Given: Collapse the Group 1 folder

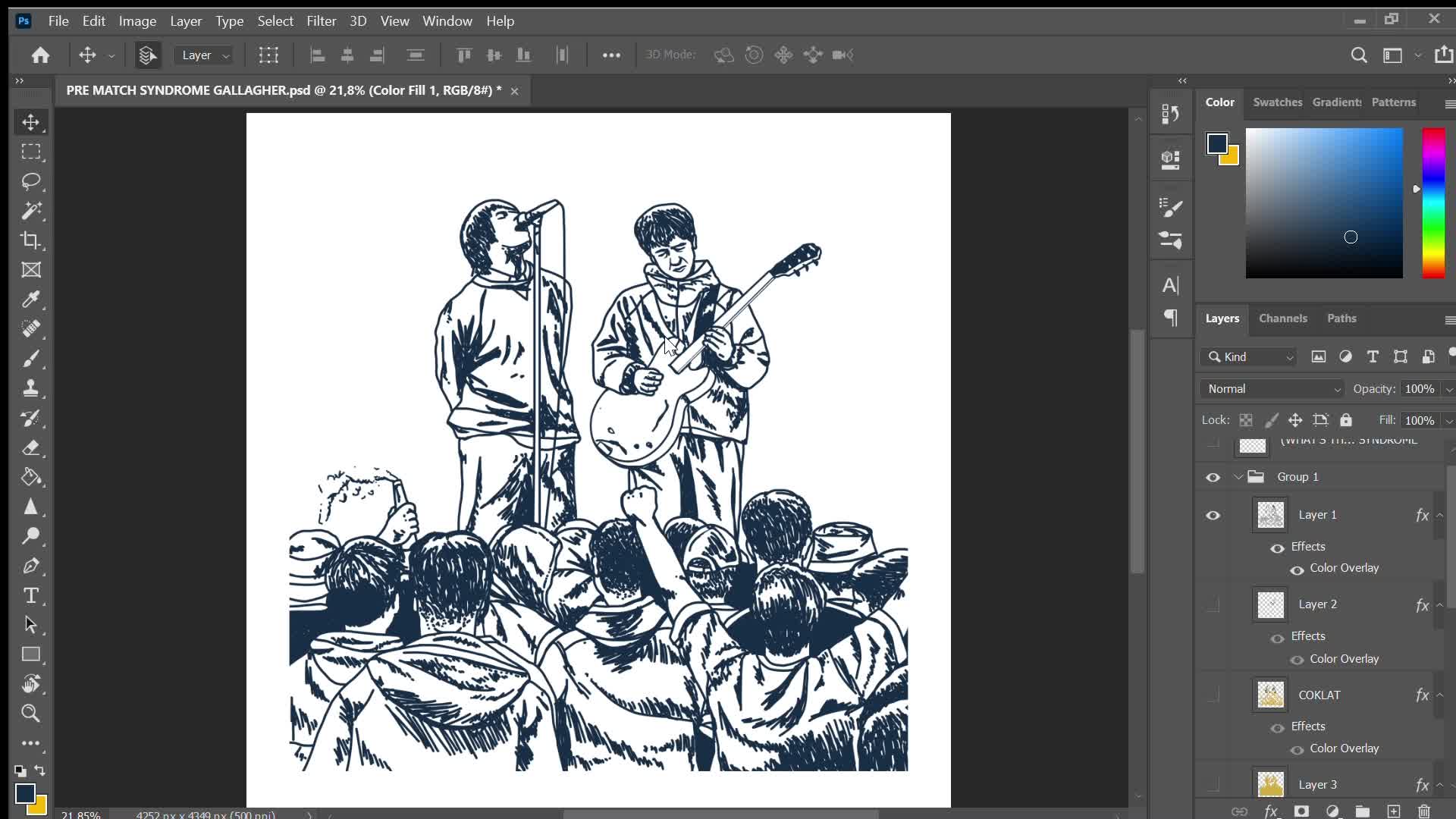Looking at the screenshot, I should (1238, 477).
